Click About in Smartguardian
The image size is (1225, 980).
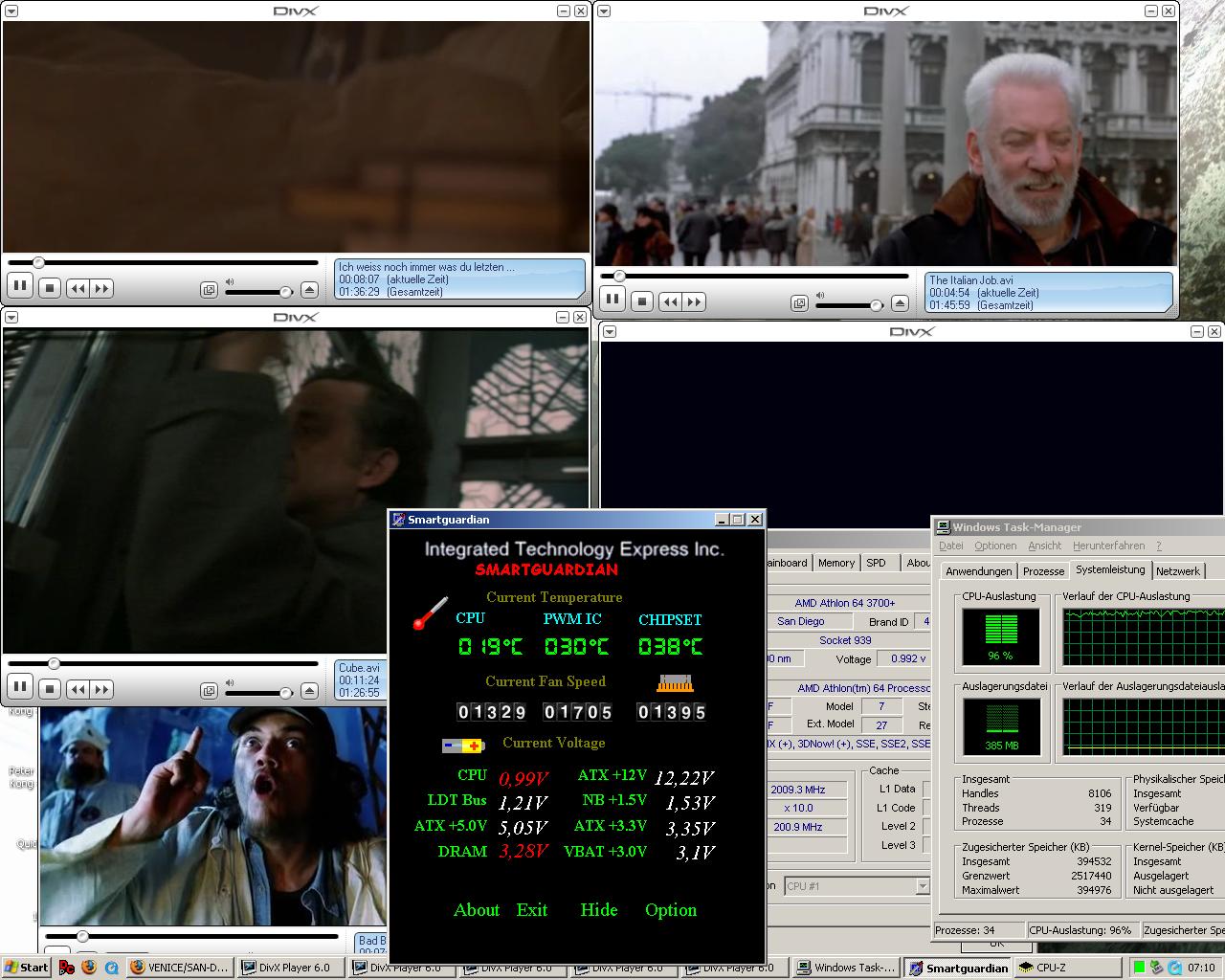coord(477,910)
